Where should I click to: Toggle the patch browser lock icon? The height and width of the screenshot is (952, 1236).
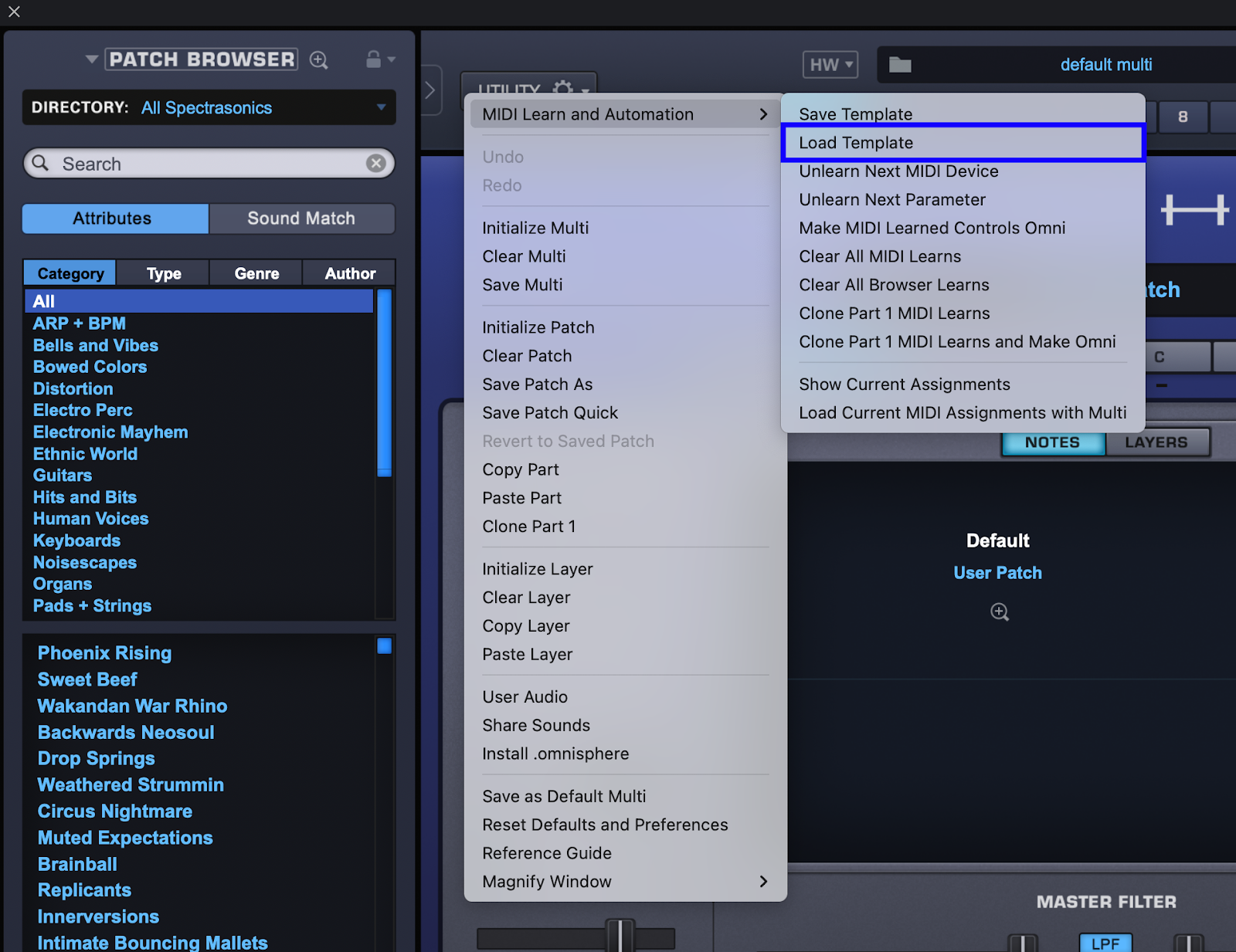pos(373,59)
